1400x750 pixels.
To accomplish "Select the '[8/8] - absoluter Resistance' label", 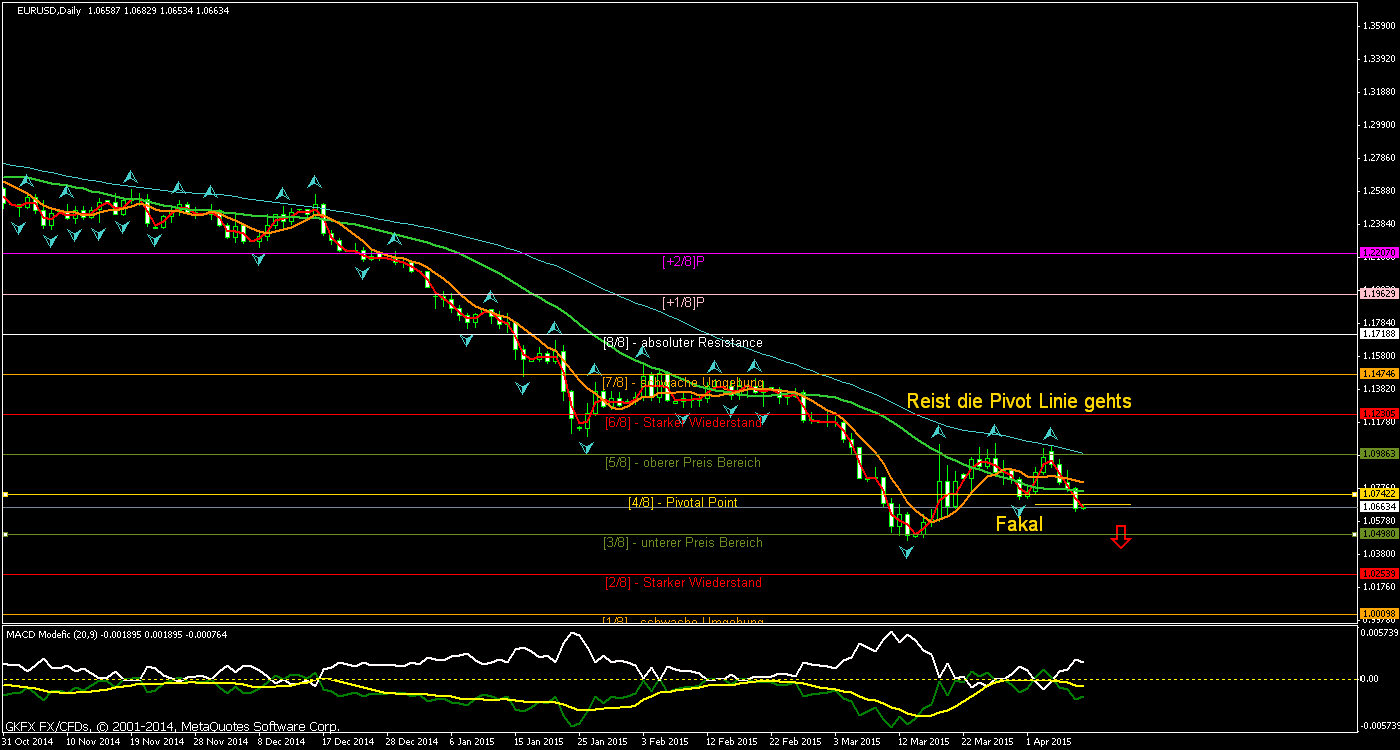I will 681,342.
